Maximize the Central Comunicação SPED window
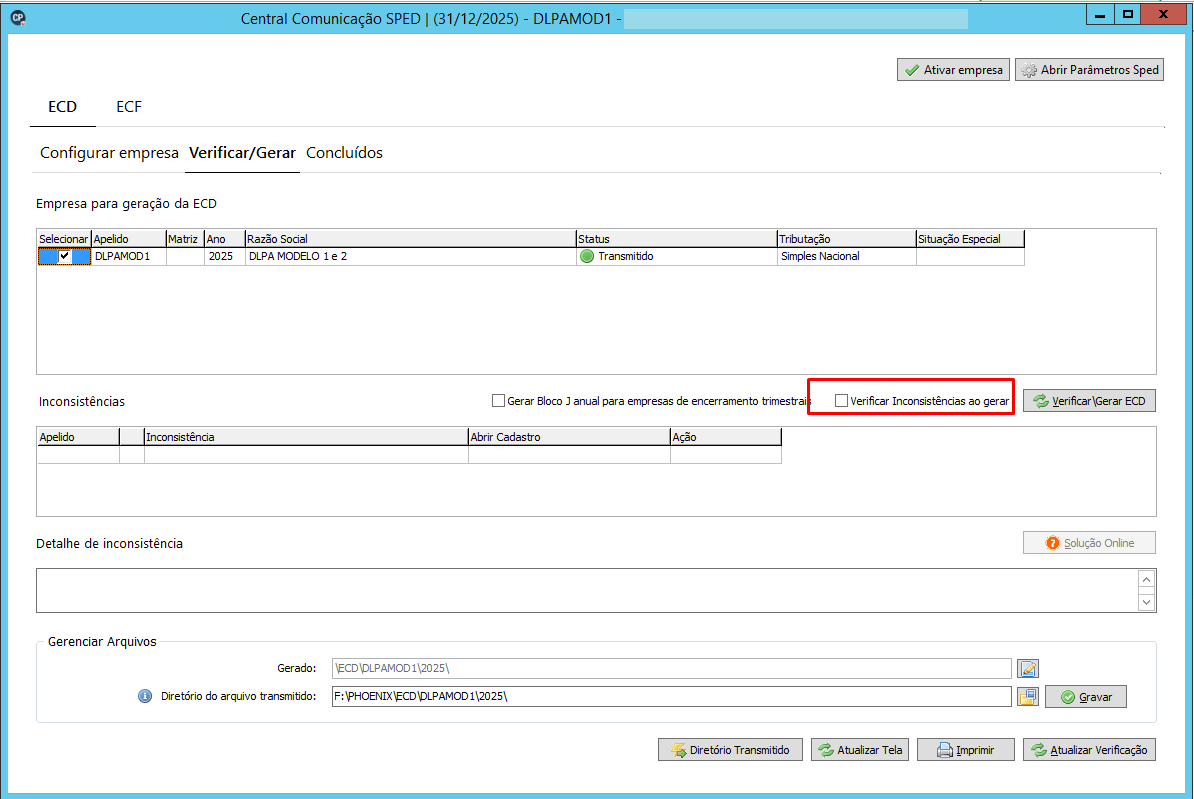This screenshot has height=799, width=1194. (x=1128, y=14)
